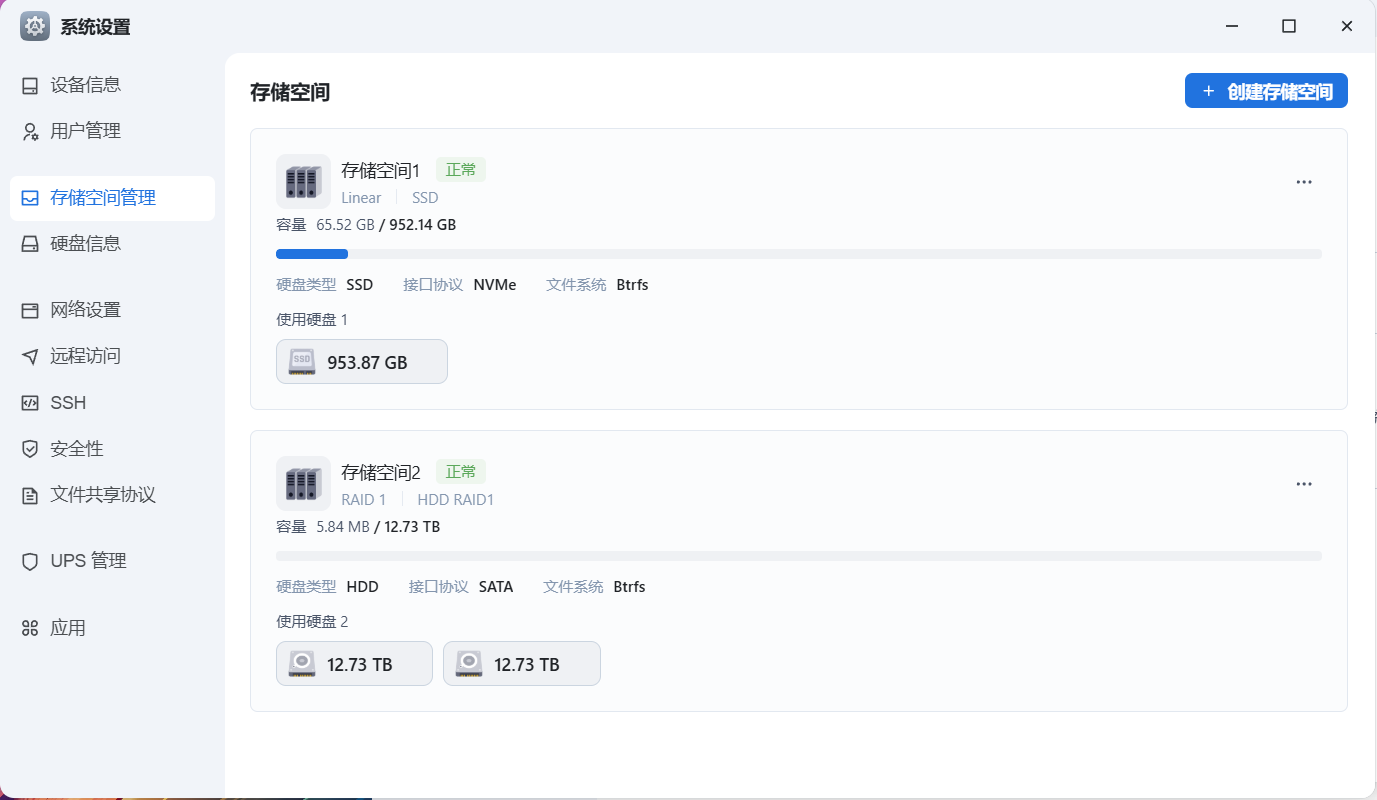Screen dimensions: 1377x800
Task: Select the 953.87 GB SSD disk chip
Action: coord(362,362)
